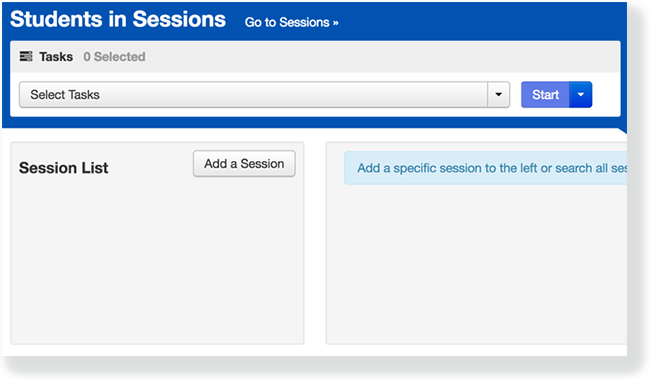Click the blue info message about adding sessions
The height and width of the screenshot is (379, 650).
point(485,168)
